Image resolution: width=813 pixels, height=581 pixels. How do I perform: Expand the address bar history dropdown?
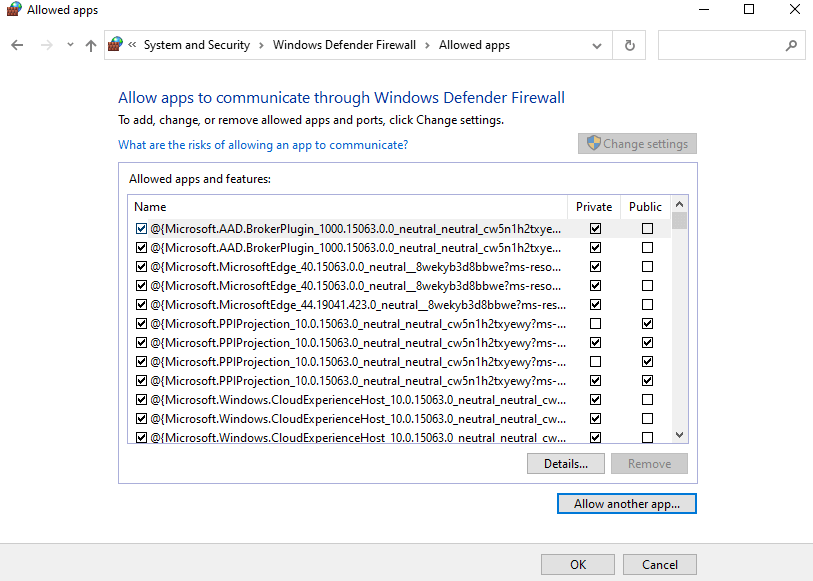(597, 45)
